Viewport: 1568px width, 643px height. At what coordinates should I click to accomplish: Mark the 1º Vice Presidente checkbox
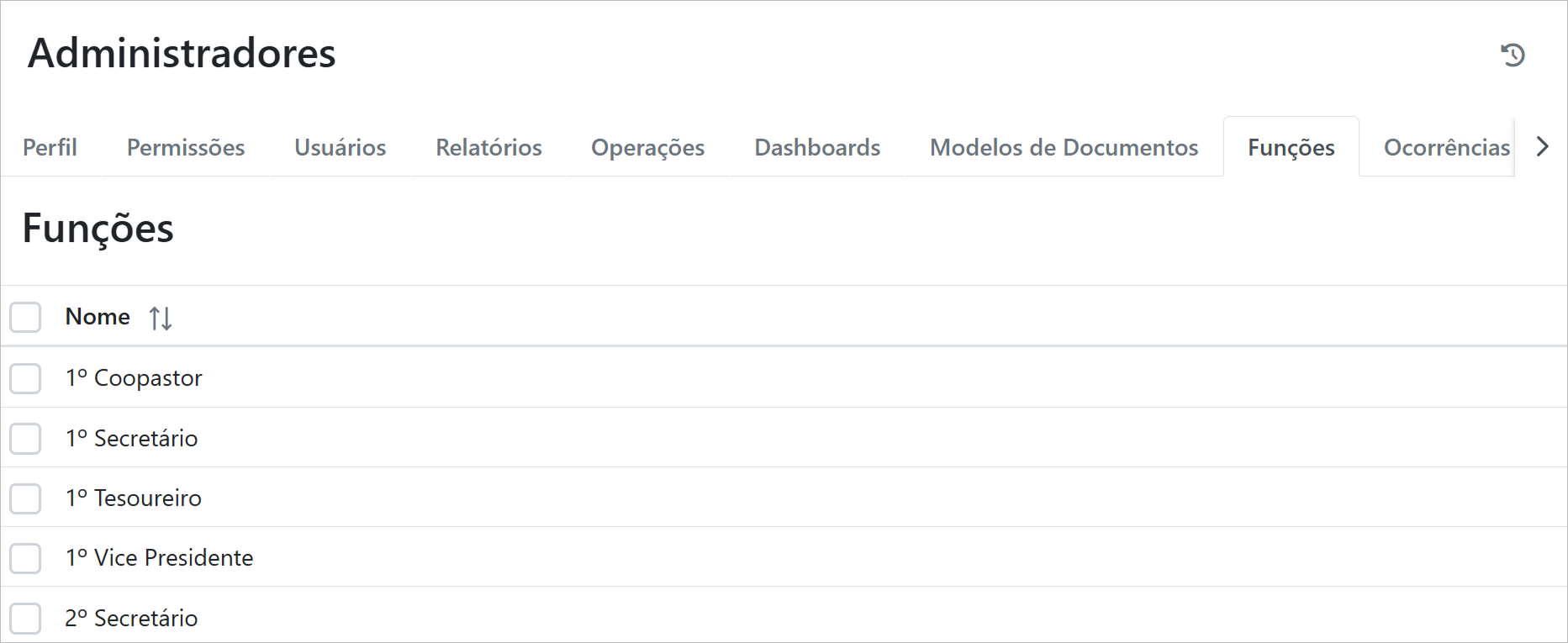[26, 558]
